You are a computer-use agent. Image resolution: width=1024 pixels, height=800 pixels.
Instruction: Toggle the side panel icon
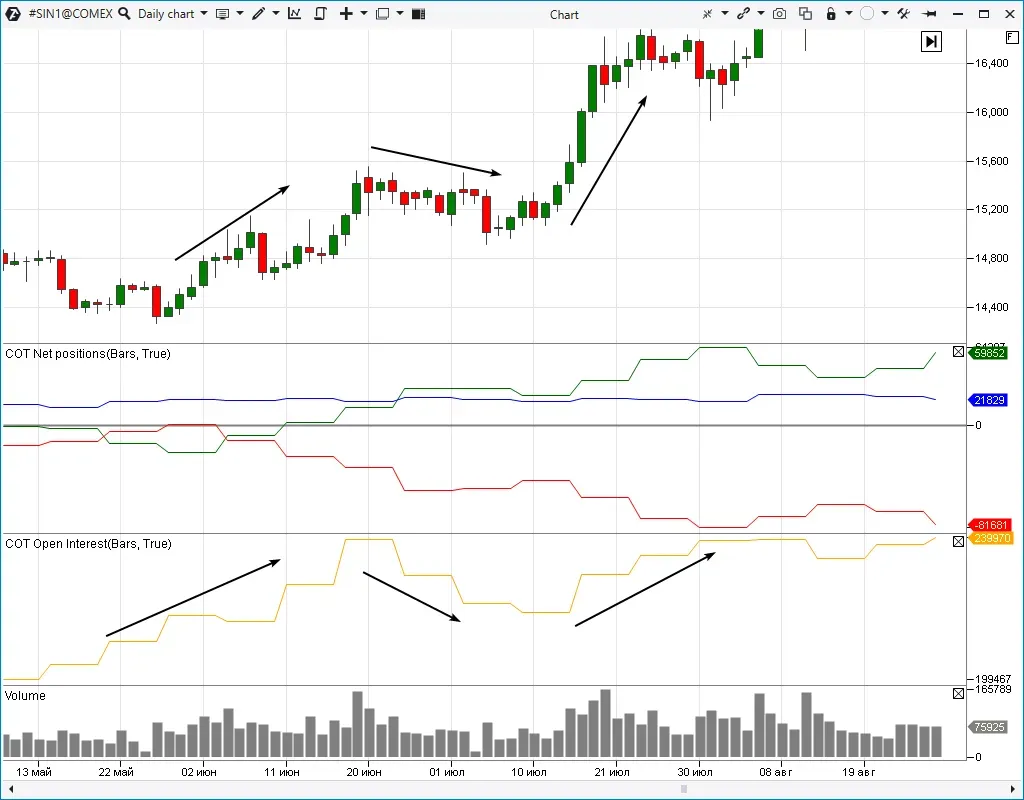pyautogui.click(x=419, y=14)
